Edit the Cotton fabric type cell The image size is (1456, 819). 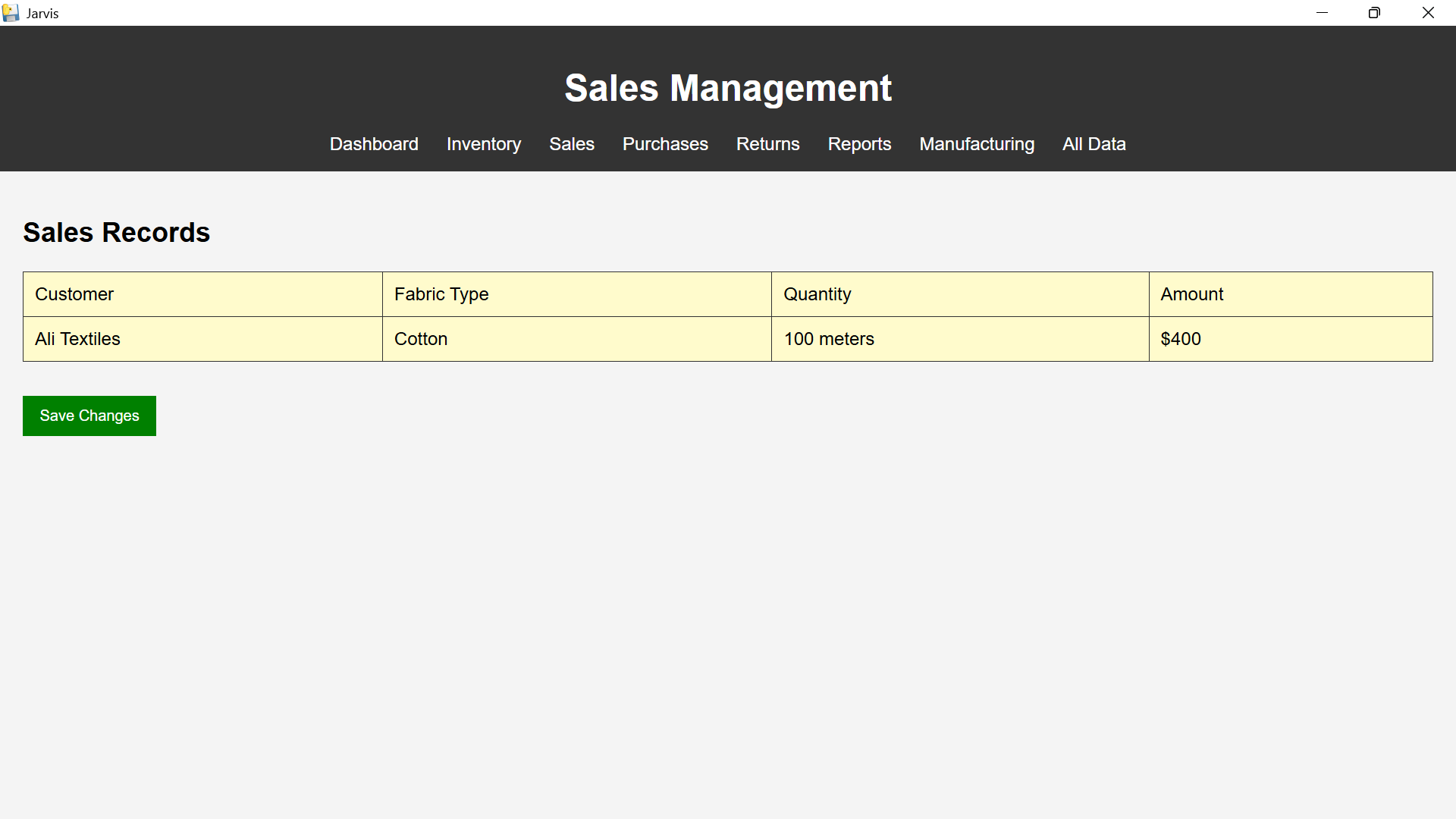click(x=576, y=339)
